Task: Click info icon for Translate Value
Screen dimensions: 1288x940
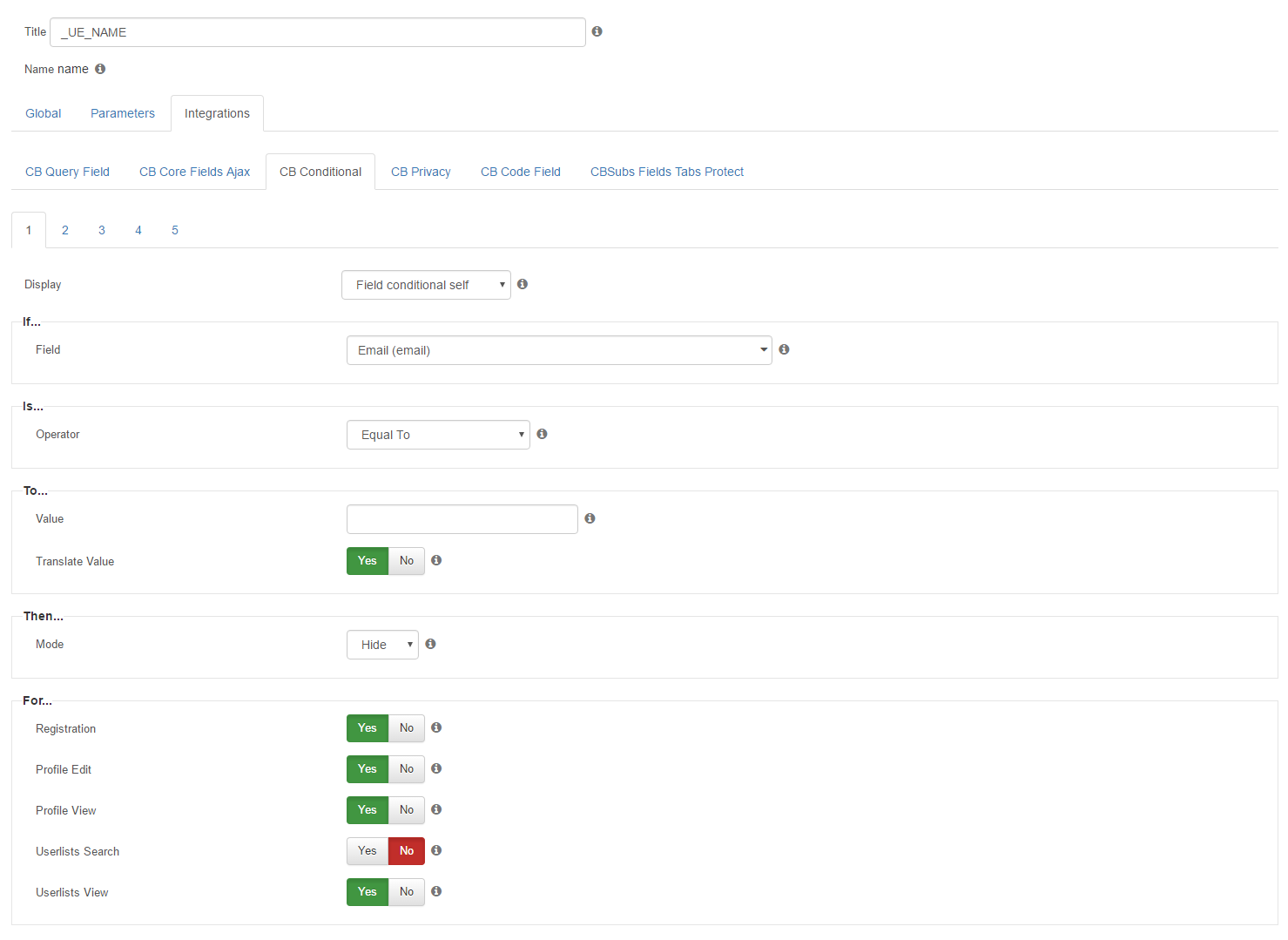Action: coord(436,560)
